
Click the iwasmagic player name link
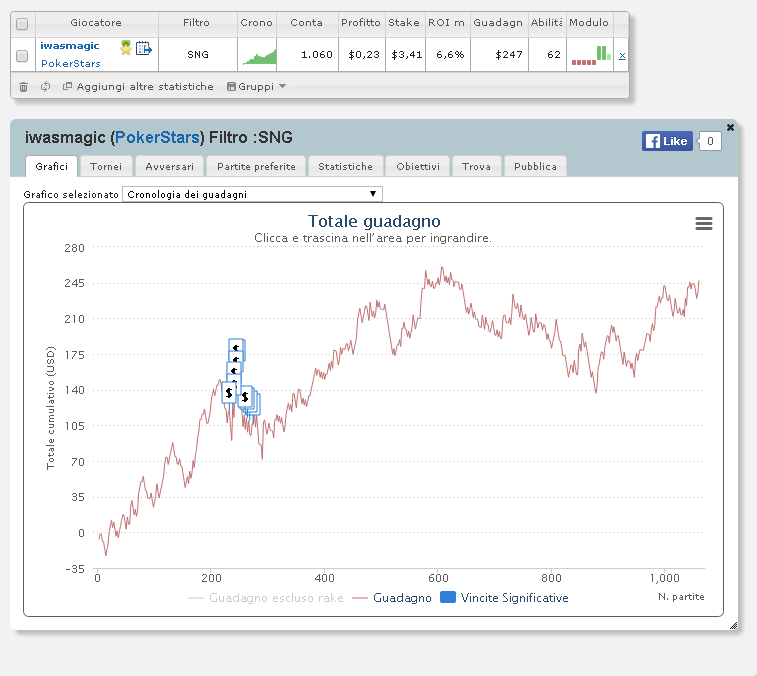pyautogui.click(x=70, y=45)
